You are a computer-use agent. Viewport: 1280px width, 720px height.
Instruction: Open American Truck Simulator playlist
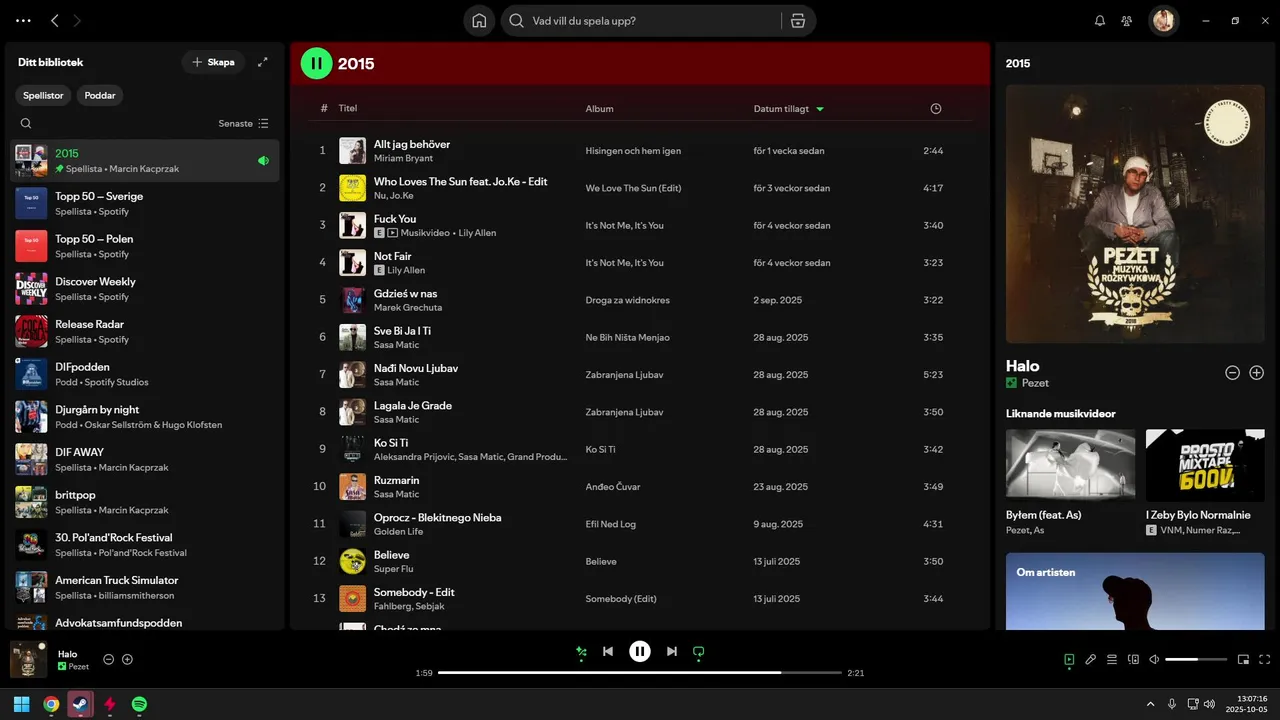145,587
